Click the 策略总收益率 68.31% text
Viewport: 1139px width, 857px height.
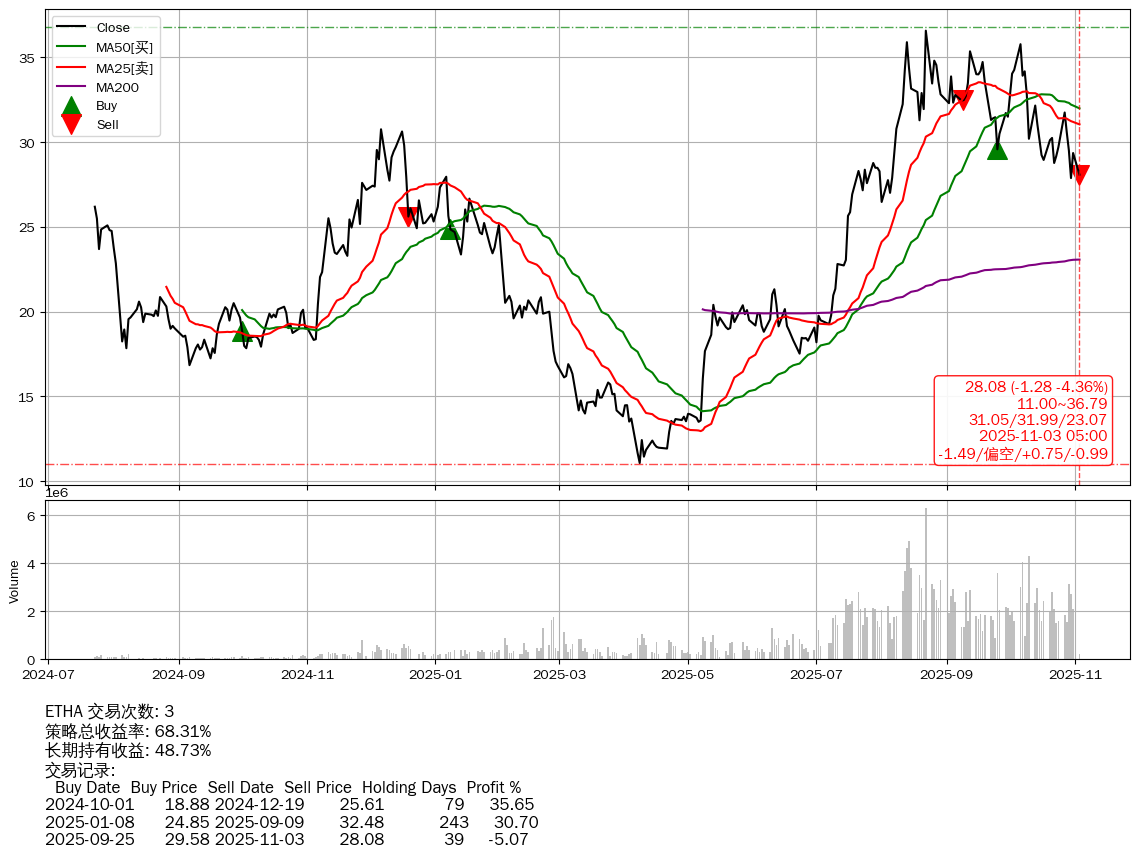pyautogui.click(x=128, y=731)
